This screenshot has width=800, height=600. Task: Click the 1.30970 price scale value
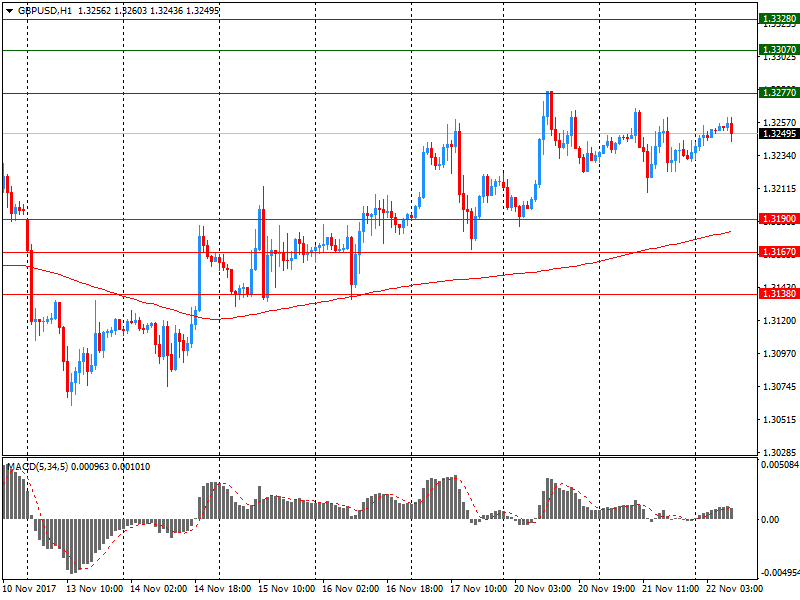pos(780,354)
